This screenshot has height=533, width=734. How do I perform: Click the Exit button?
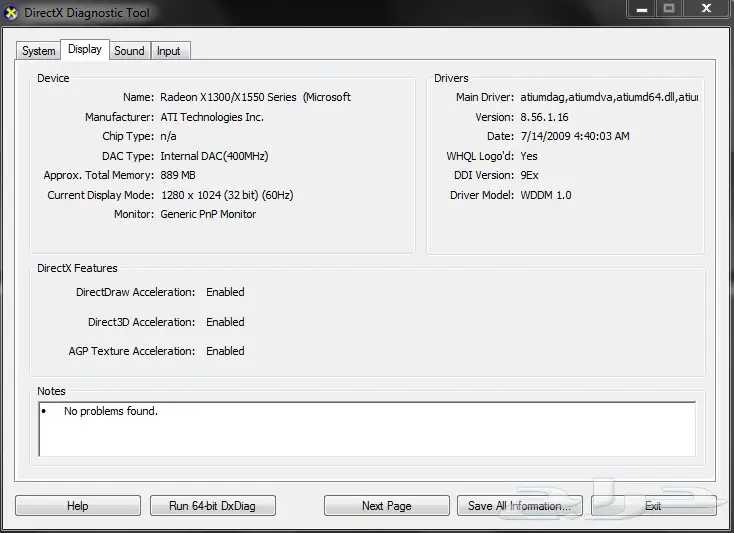pos(653,506)
